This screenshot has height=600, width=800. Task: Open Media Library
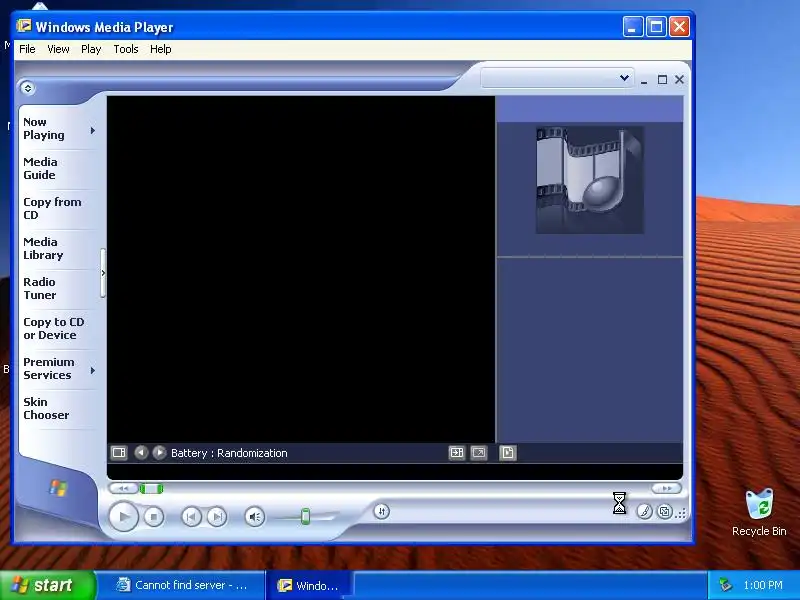[43, 248]
